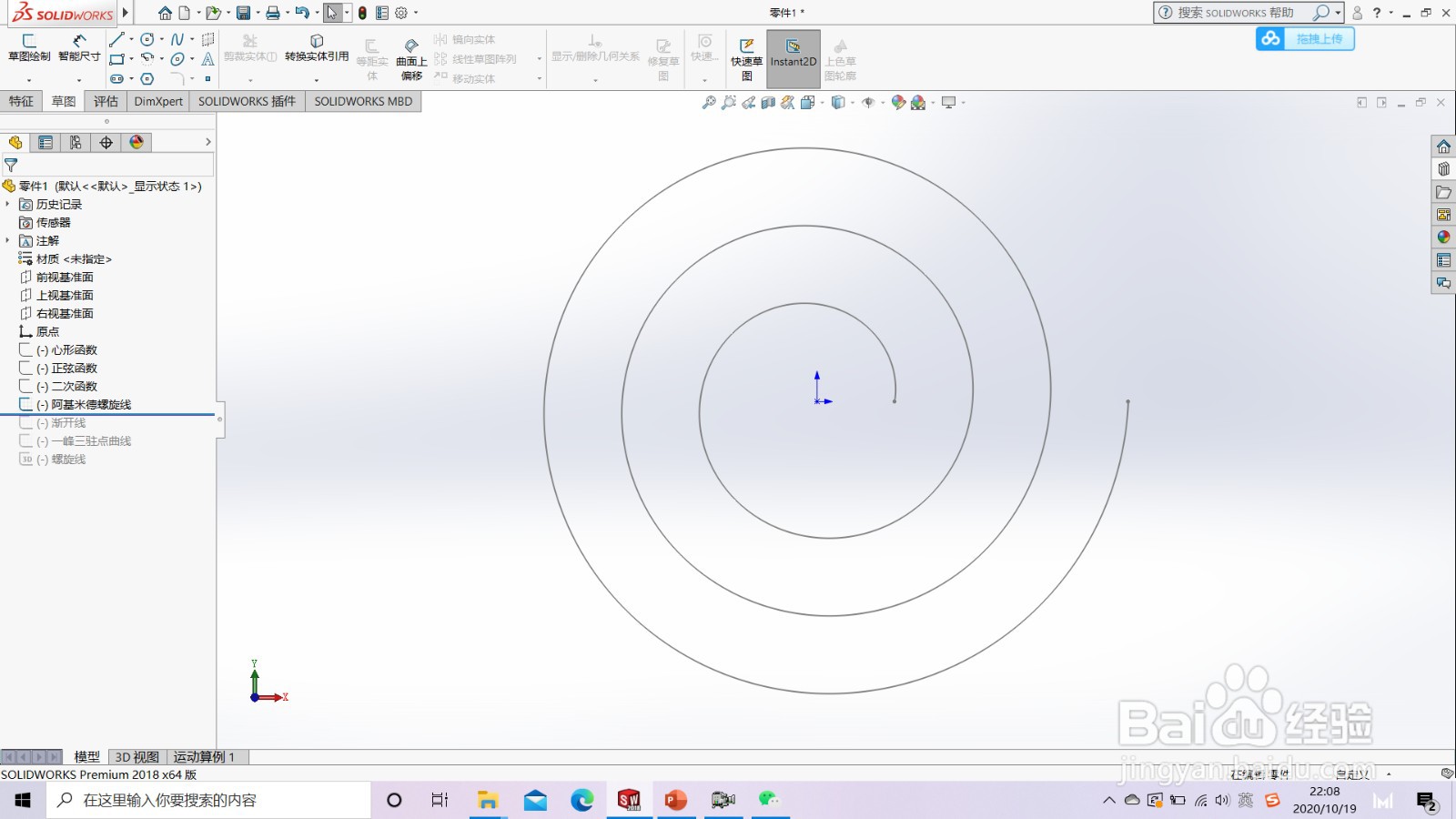The height and width of the screenshot is (819, 1456).
Task: Switch to the 草图 sketch tab
Action: 64,101
